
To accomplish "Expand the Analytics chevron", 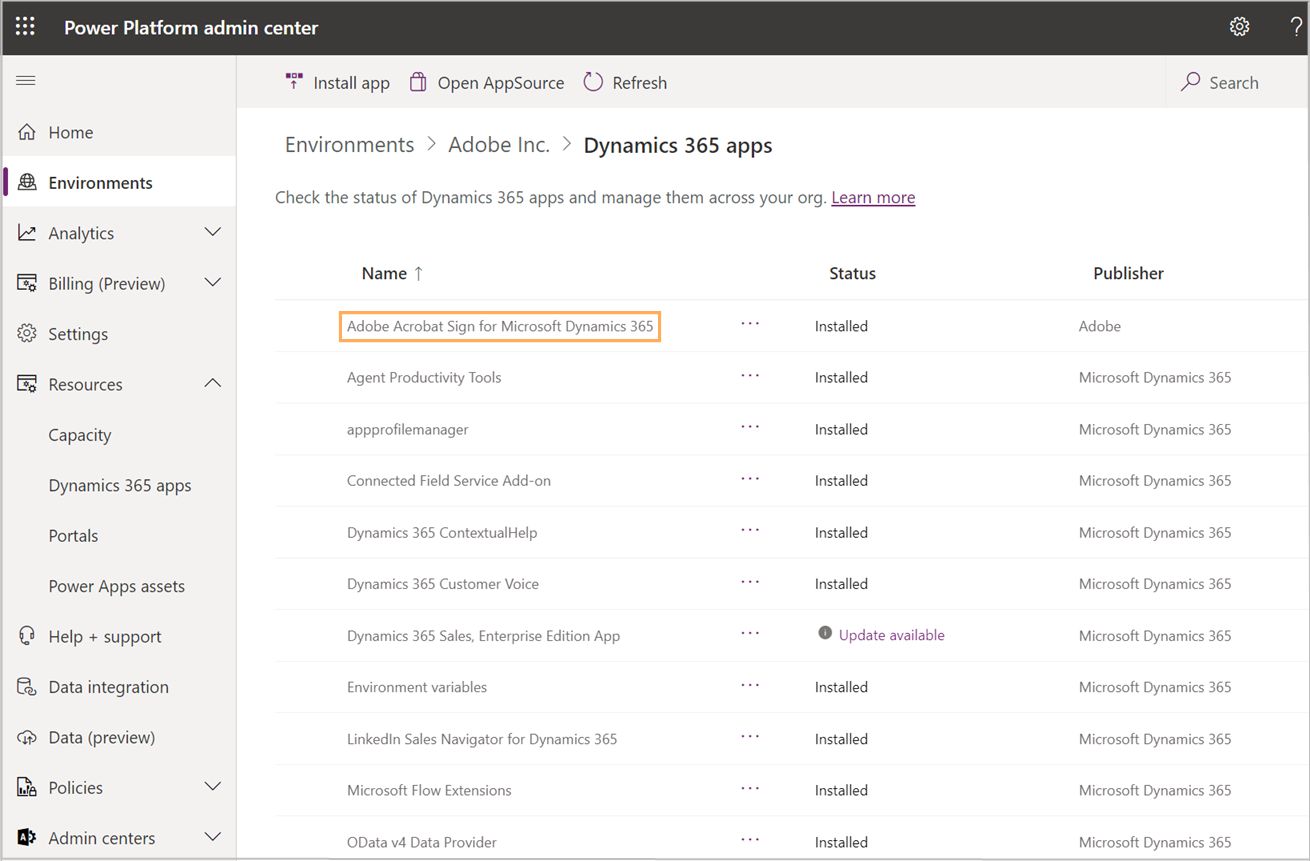I will [x=213, y=232].
